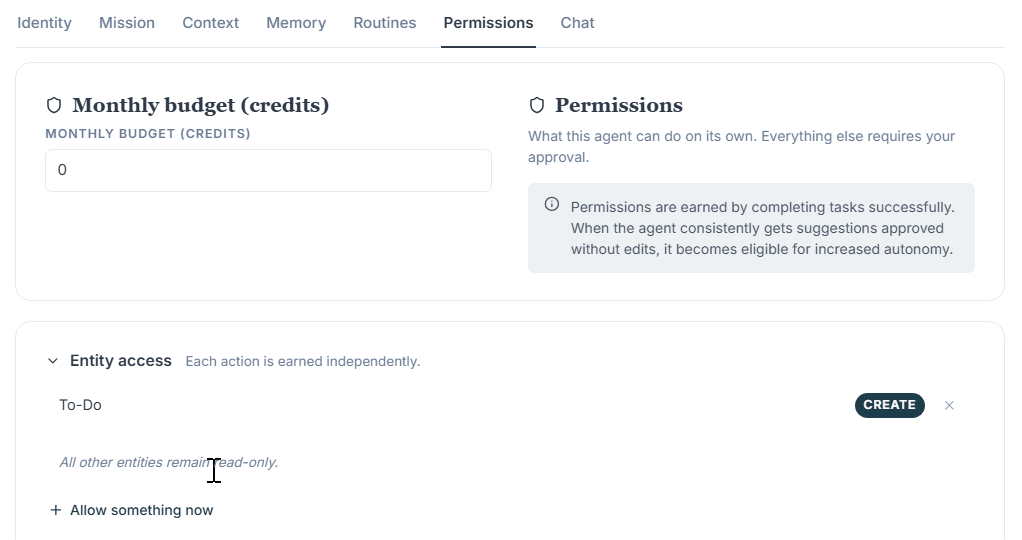Select the To-Do entity row label
The height and width of the screenshot is (540, 1022).
click(80, 405)
